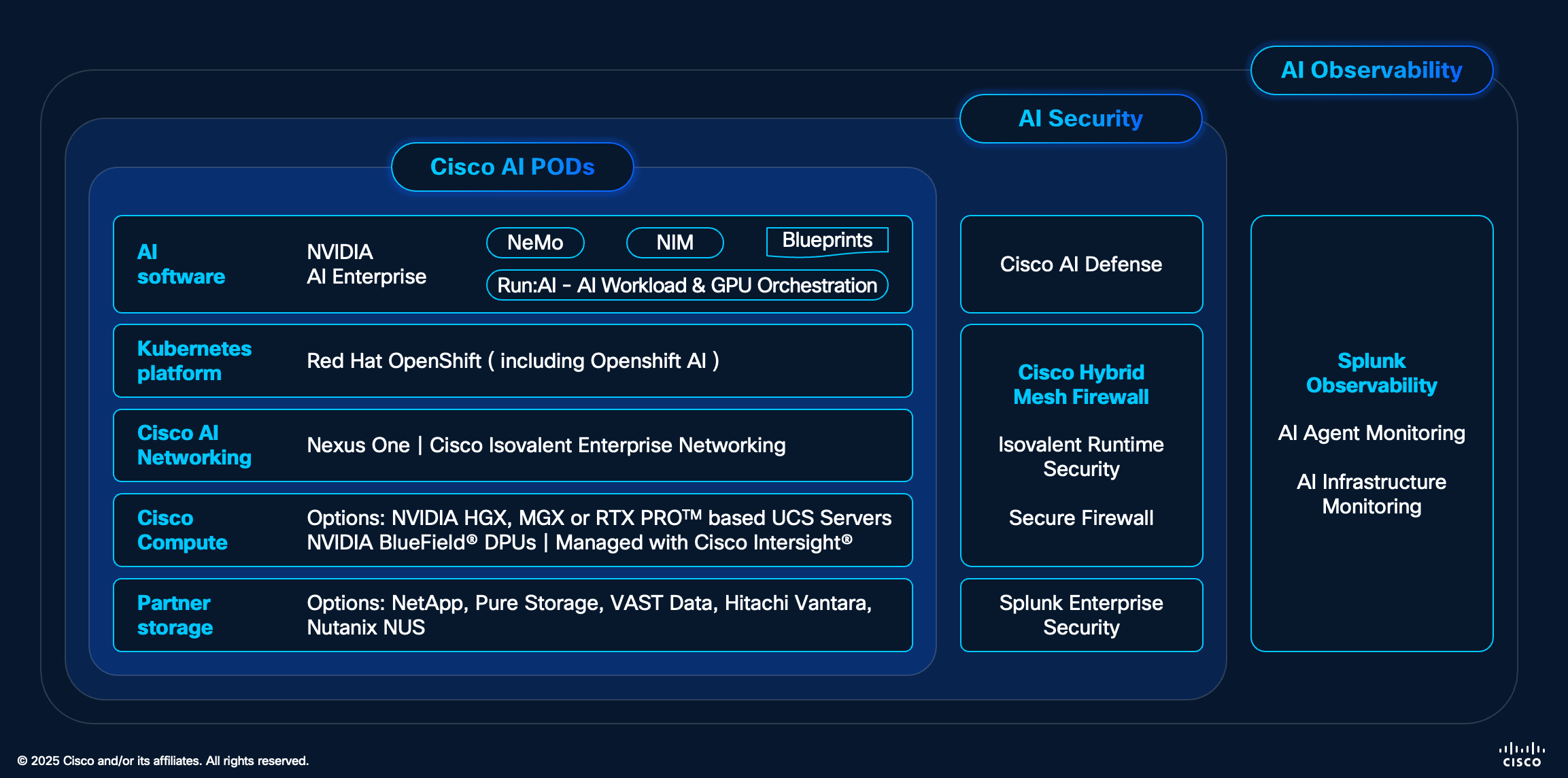Click the Cisco AI PODs pill label
Viewport: 1568px width, 778px height.
513,167
